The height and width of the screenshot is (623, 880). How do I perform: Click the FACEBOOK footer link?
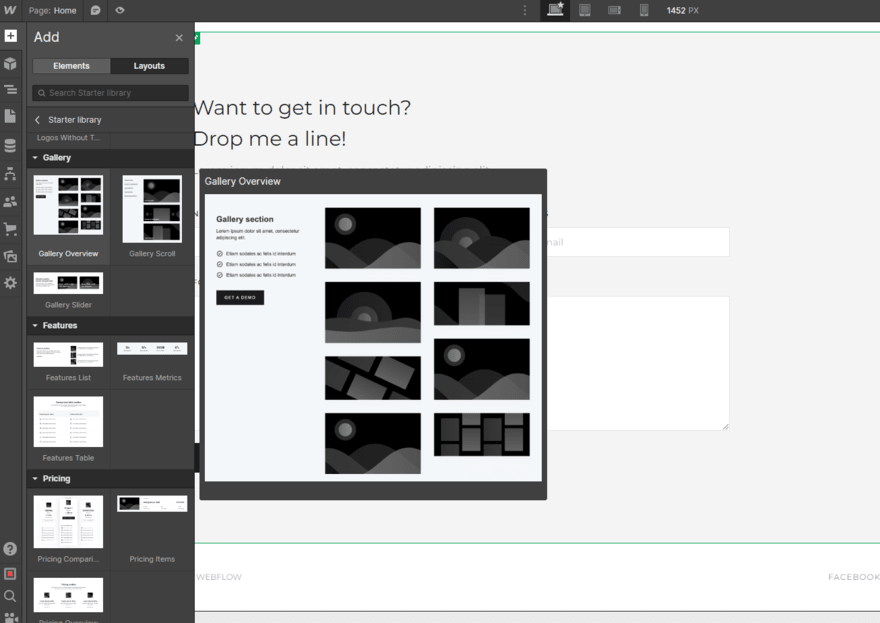[x=854, y=577]
